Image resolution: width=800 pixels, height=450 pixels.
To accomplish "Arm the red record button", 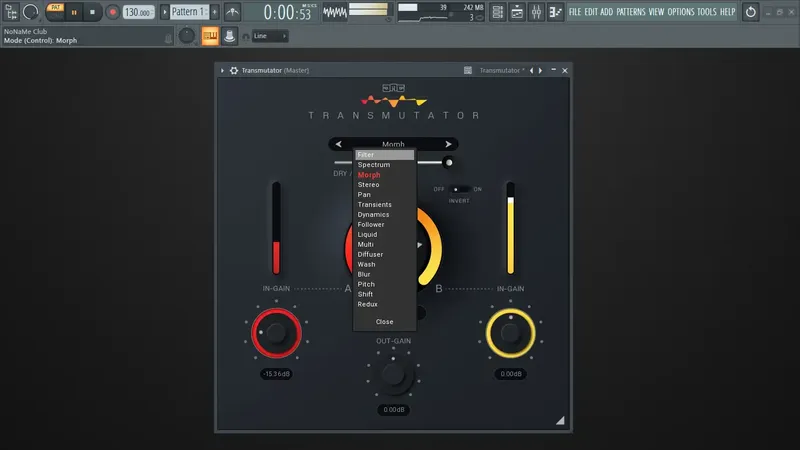I will pos(112,12).
